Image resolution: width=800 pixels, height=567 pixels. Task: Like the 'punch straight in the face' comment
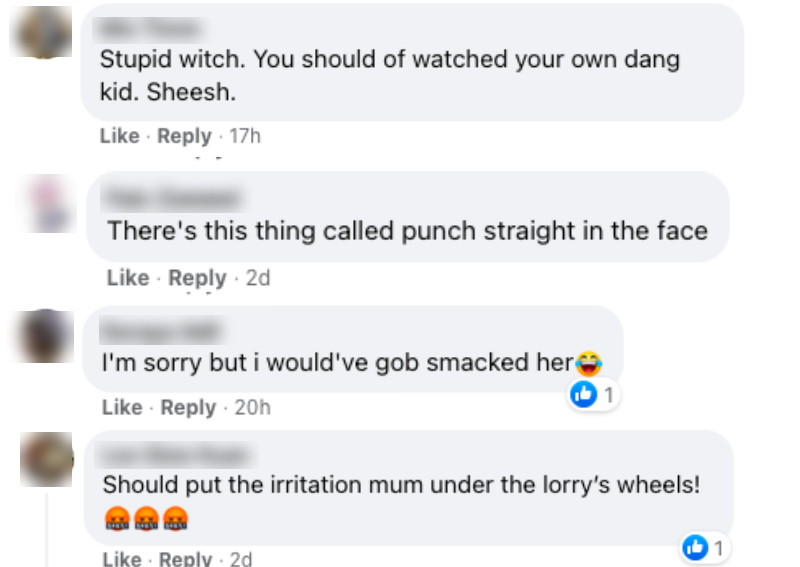(127, 278)
